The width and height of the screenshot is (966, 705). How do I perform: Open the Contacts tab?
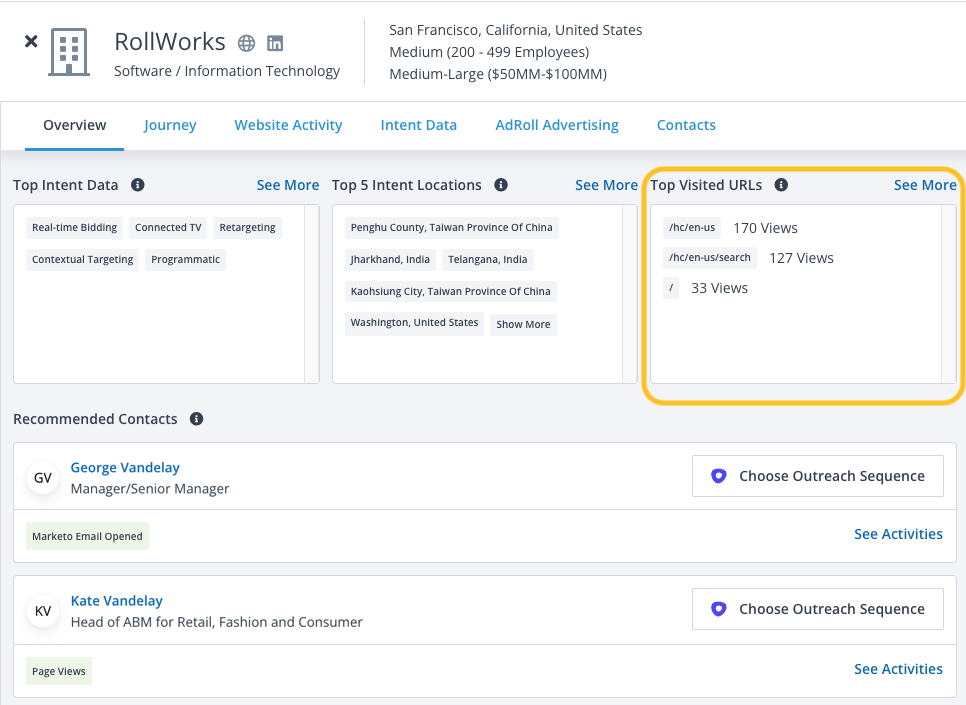686,125
